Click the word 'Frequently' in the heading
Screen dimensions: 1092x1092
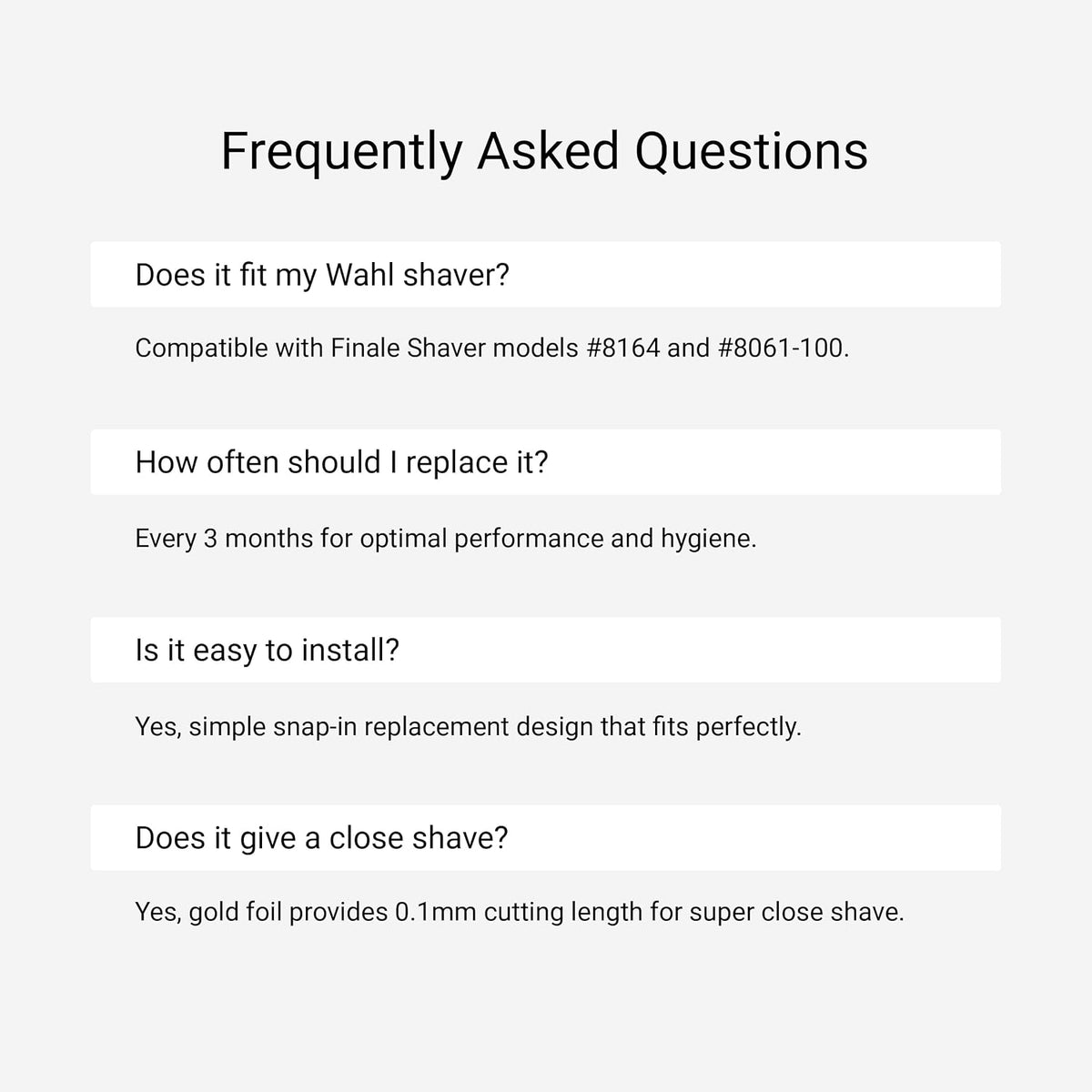342,153
